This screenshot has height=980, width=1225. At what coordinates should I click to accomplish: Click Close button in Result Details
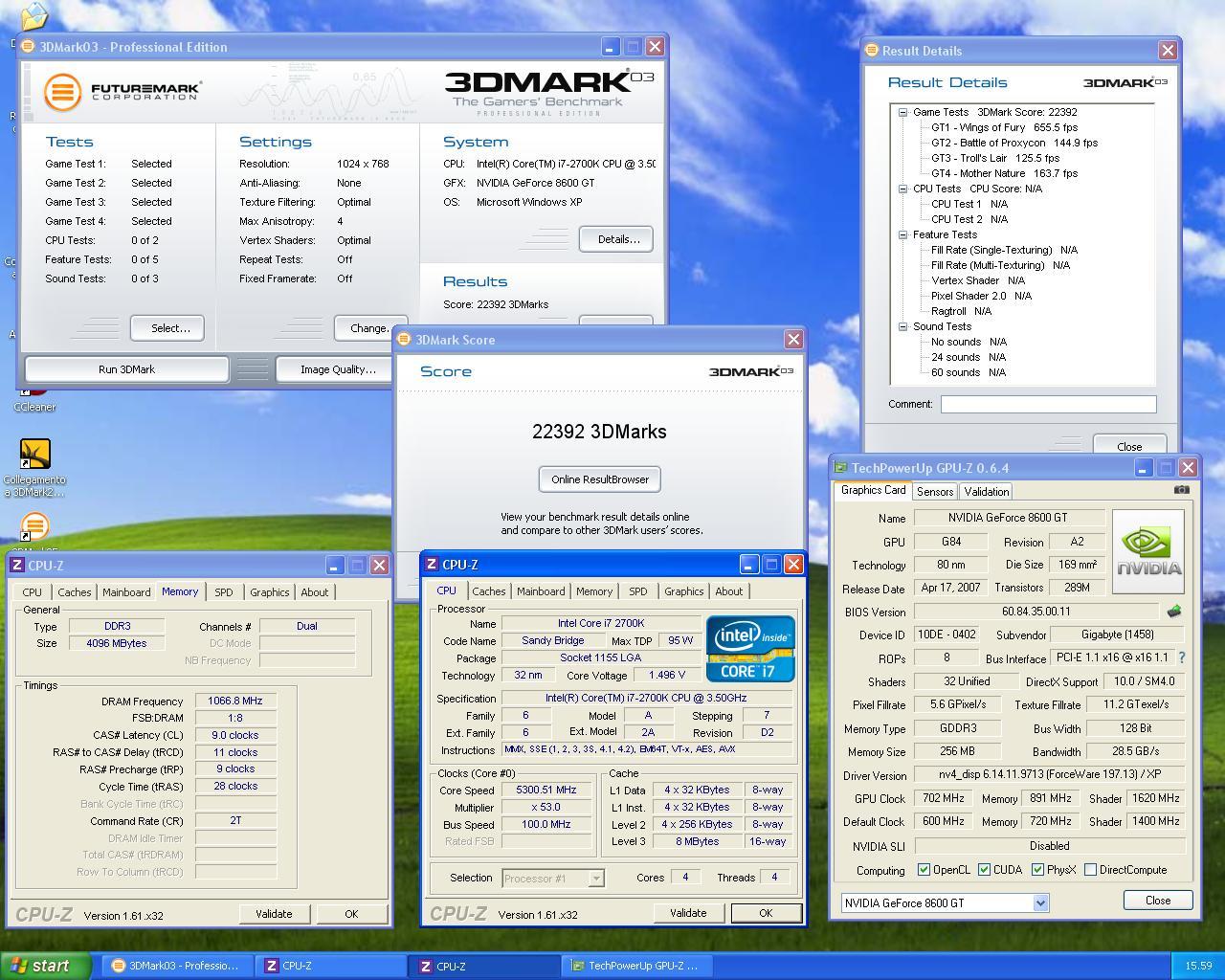pyautogui.click(x=1129, y=446)
